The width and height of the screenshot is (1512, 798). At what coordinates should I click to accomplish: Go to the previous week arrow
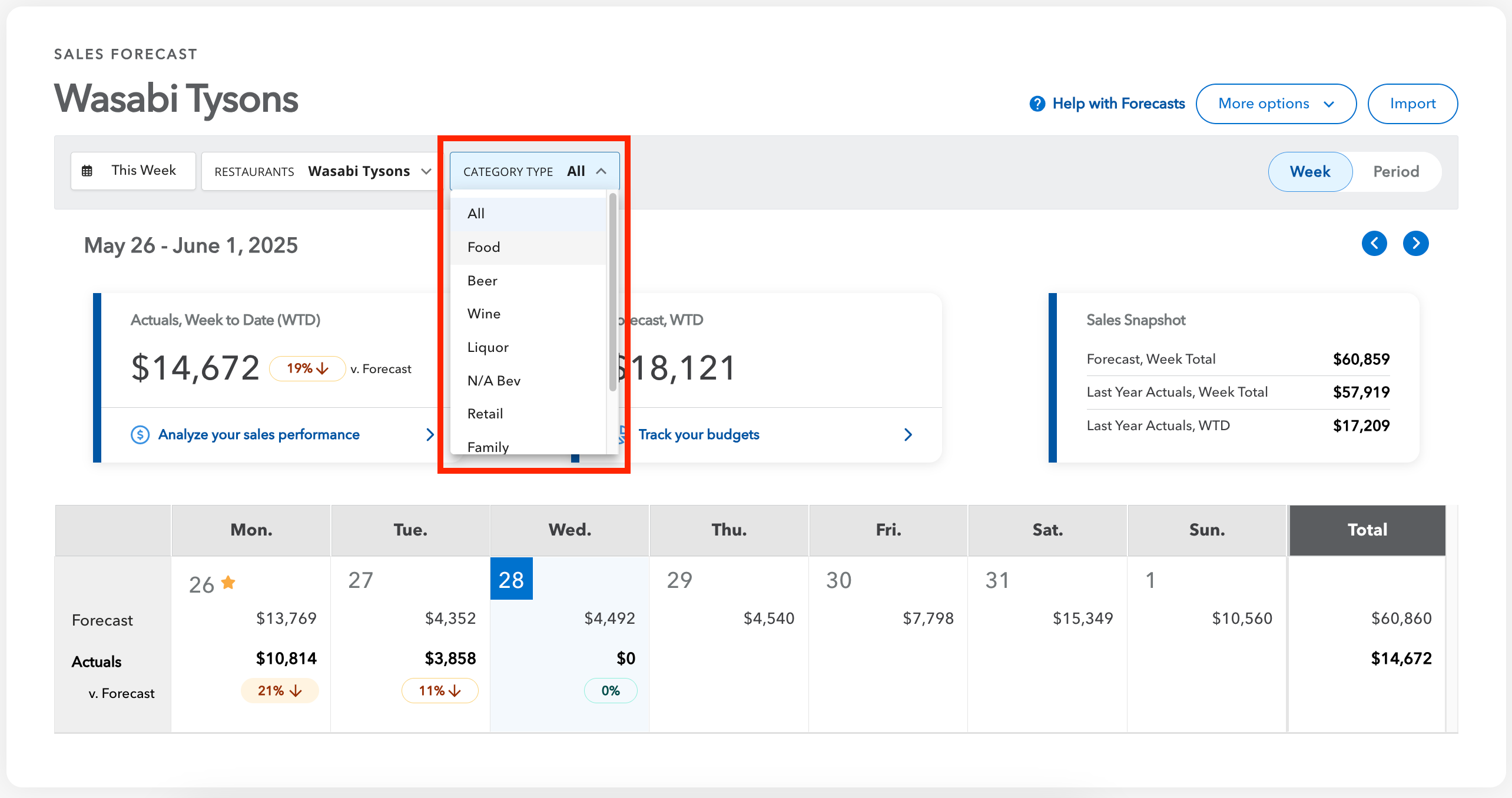click(1374, 243)
